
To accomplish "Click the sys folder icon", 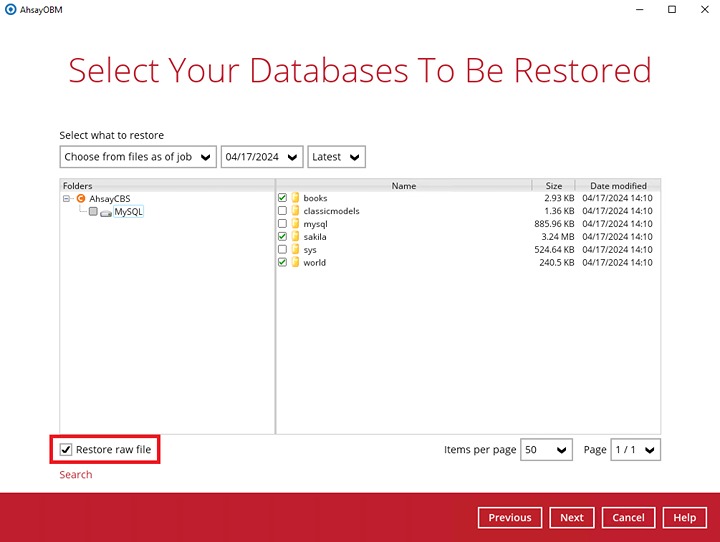I will 295,249.
